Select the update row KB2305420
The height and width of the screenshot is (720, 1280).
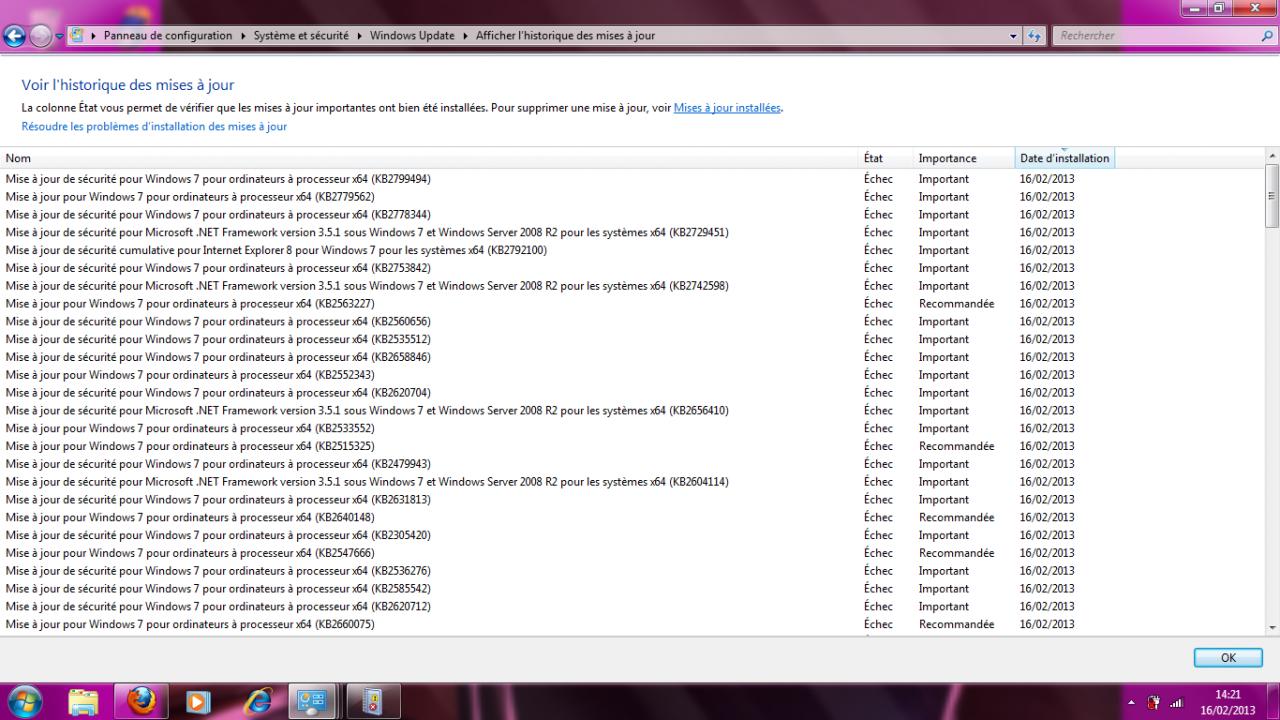click(x=632, y=536)
